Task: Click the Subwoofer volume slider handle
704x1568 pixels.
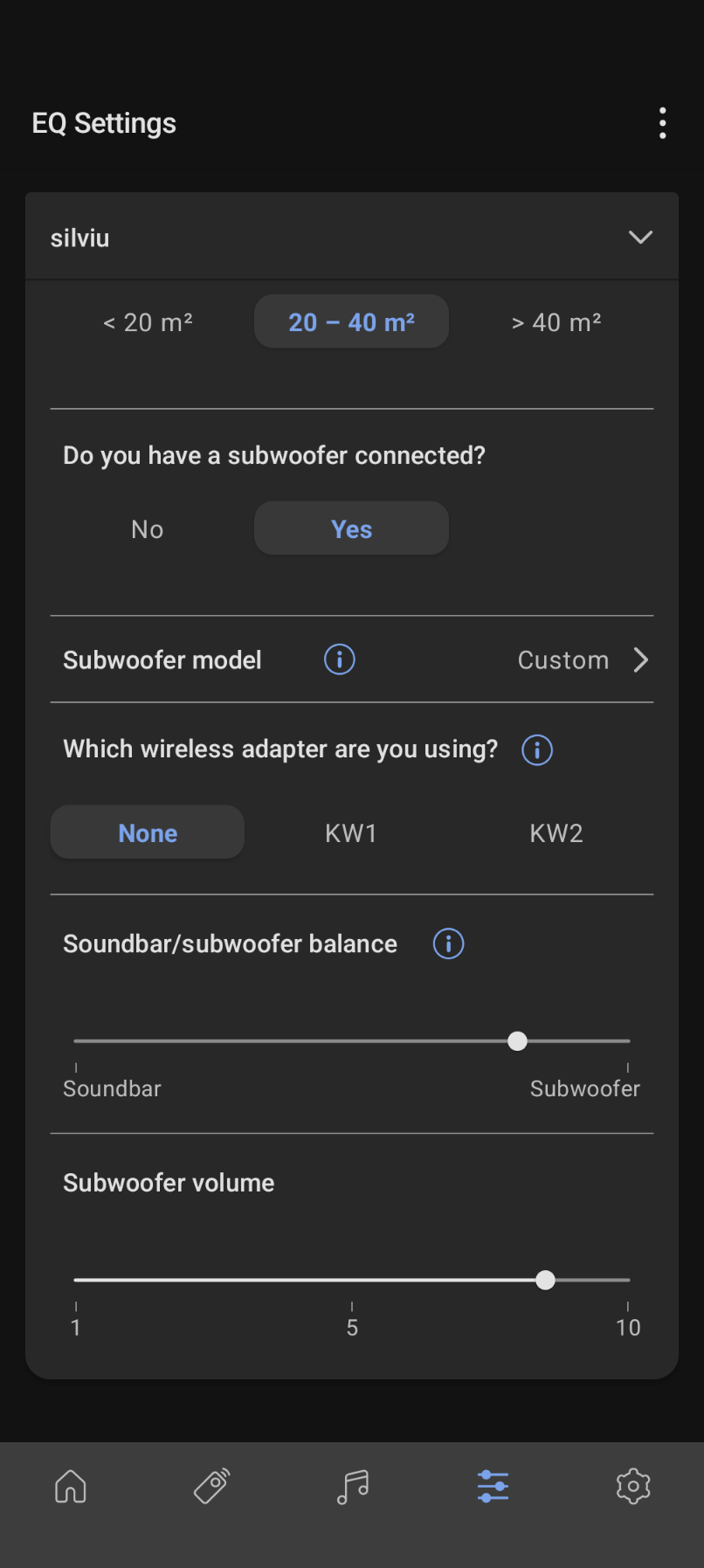Action: point(546,1281)
